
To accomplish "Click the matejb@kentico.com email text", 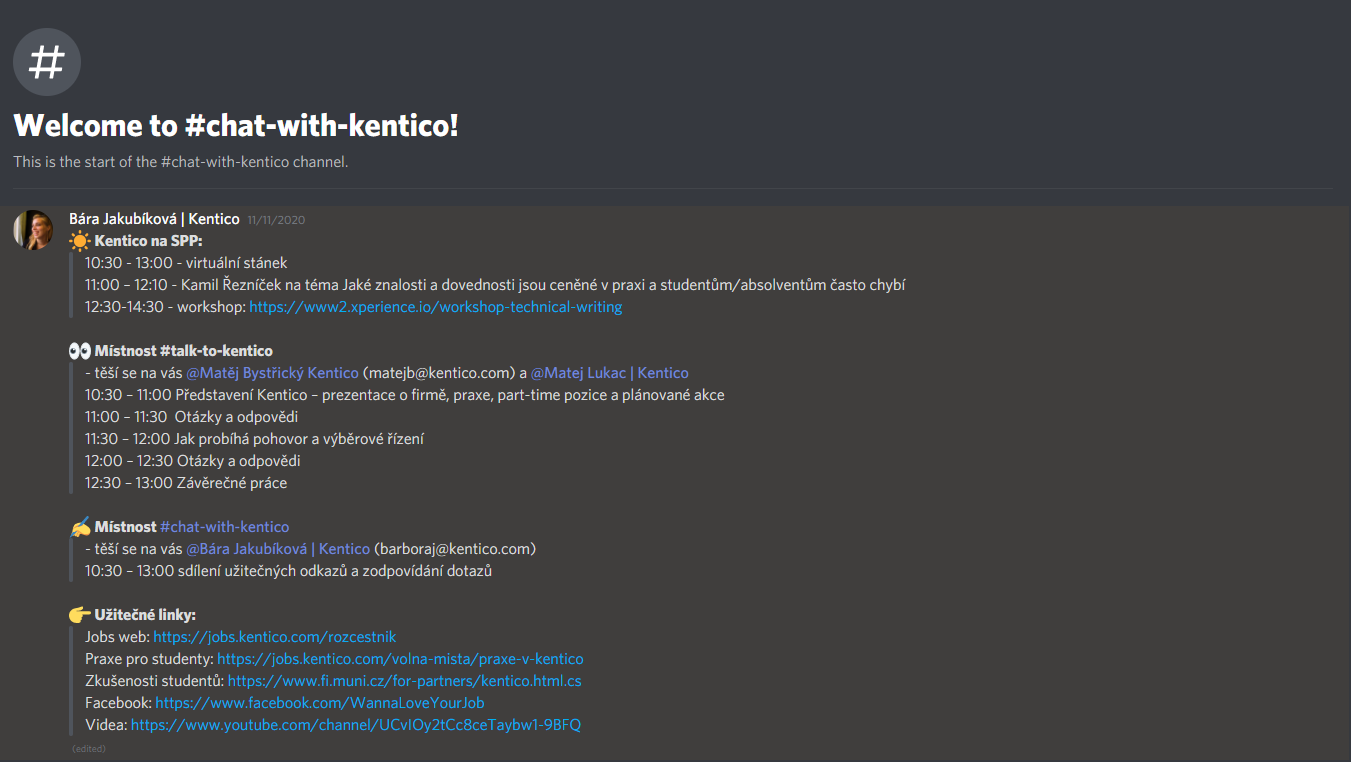I will [440, 373].
